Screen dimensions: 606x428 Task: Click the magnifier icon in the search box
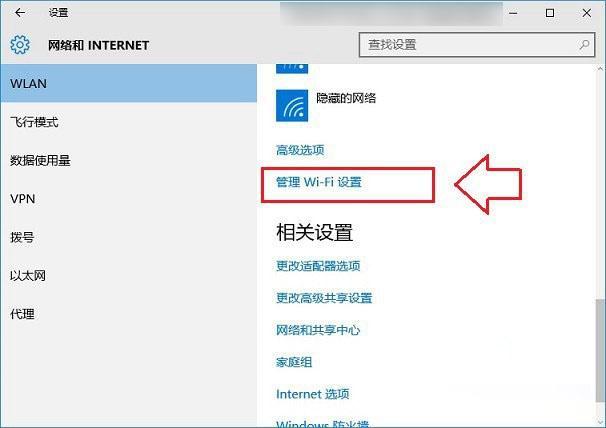(x=584, y=45)
